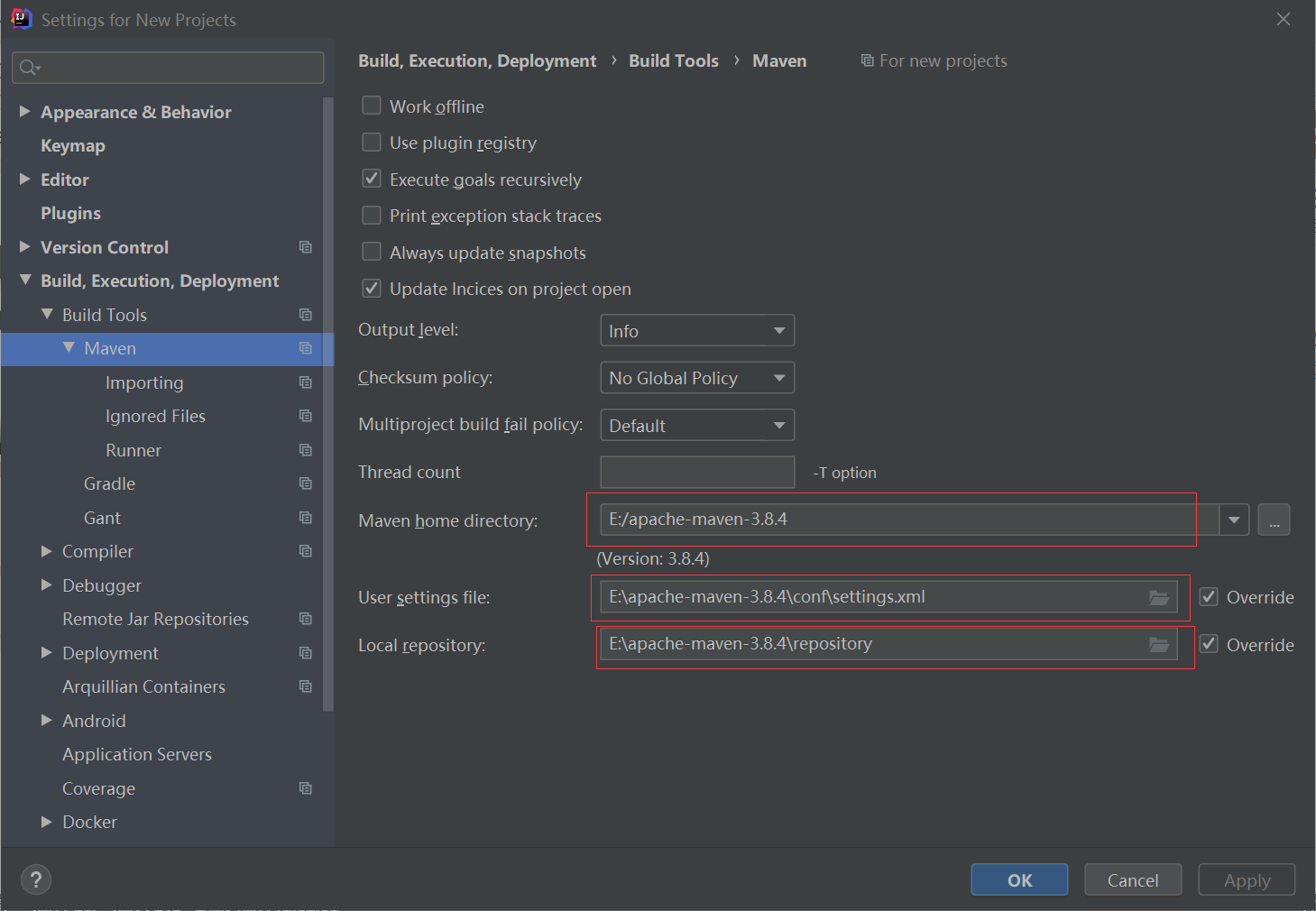
Task: Click the search magnifier icon in settings
Action: pos(29,68)
